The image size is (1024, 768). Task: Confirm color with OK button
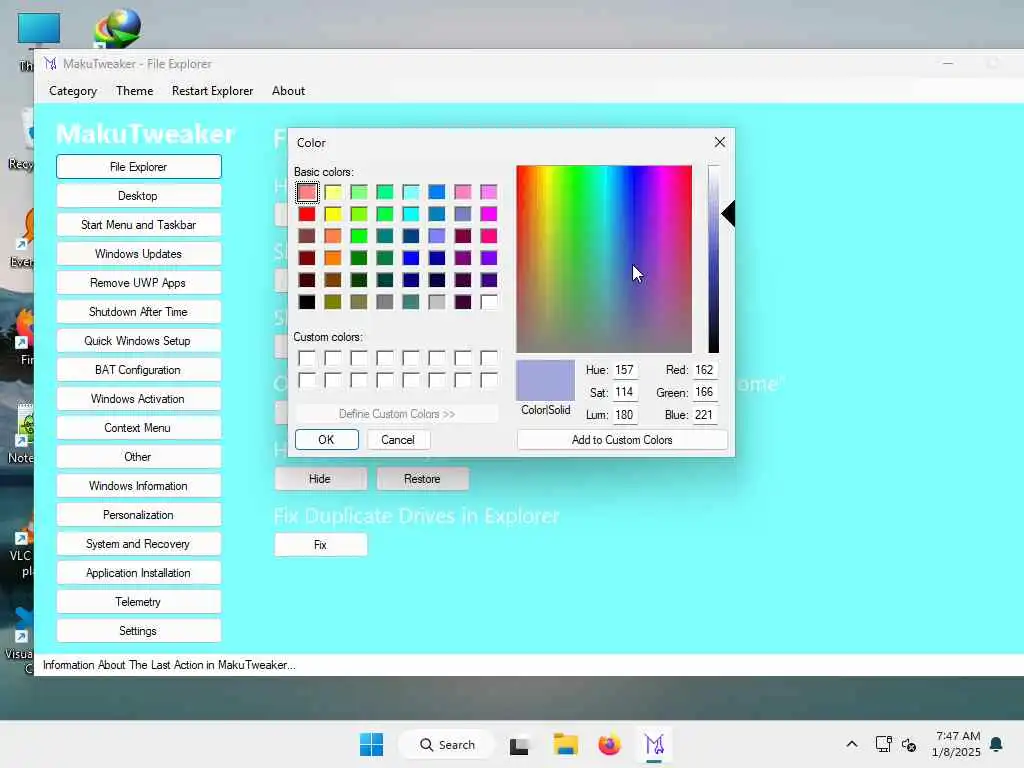(x=327, y=440)
